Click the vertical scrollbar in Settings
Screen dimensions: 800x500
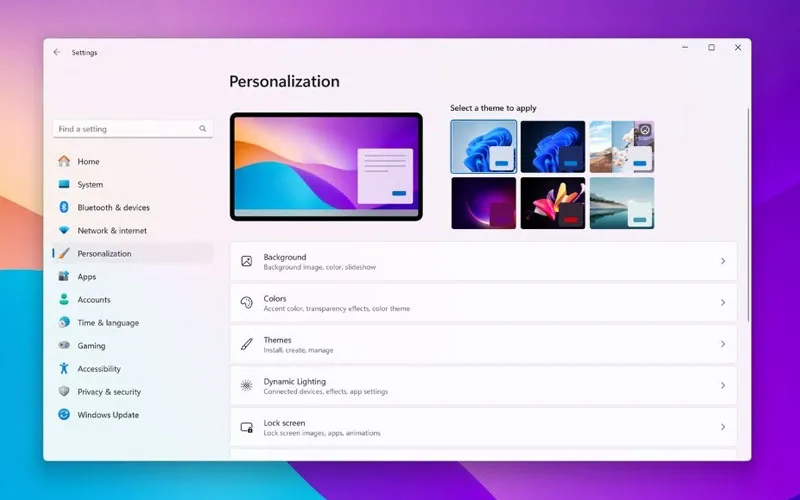(x=748, y=214)
